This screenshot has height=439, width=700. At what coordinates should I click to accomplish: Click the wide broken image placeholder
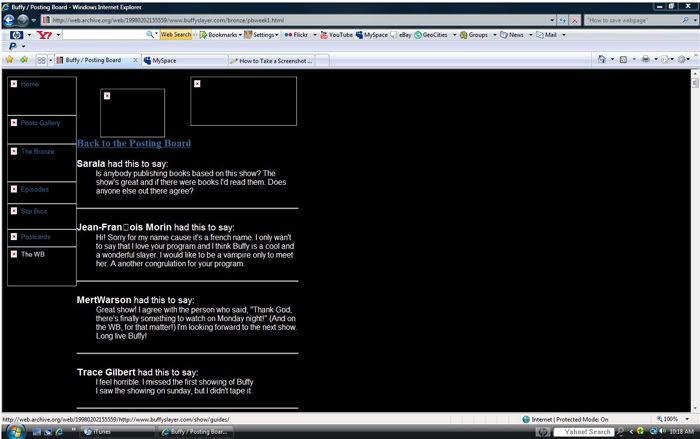pyautogui.click(x=243, y=101)
